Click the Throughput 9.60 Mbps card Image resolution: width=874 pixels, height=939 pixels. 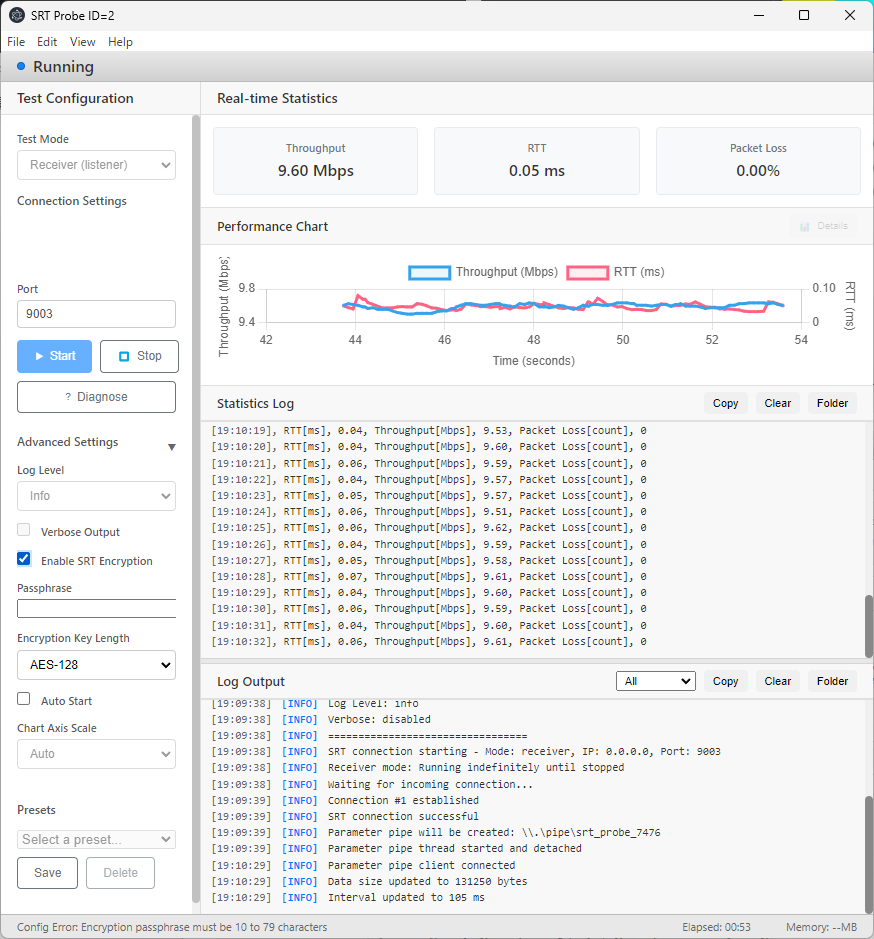316,161
